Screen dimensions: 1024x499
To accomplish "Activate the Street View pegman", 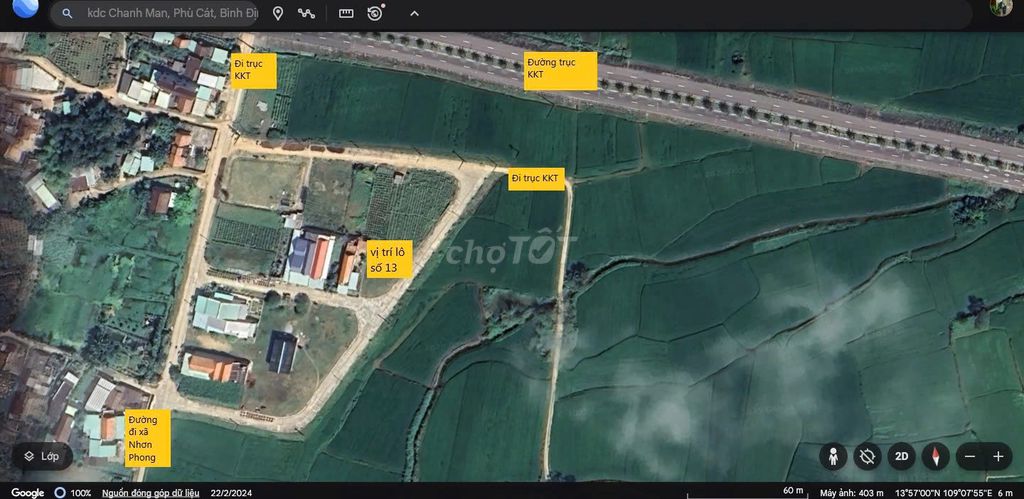I will pyautogui.click(x=832, y=456).
